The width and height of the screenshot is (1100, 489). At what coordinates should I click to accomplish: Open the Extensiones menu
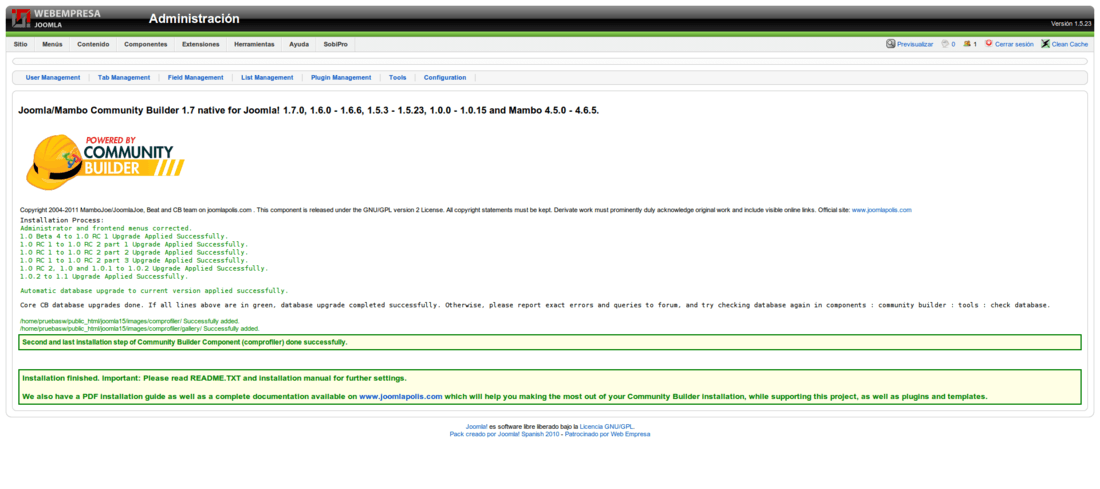tap(201, 44)
